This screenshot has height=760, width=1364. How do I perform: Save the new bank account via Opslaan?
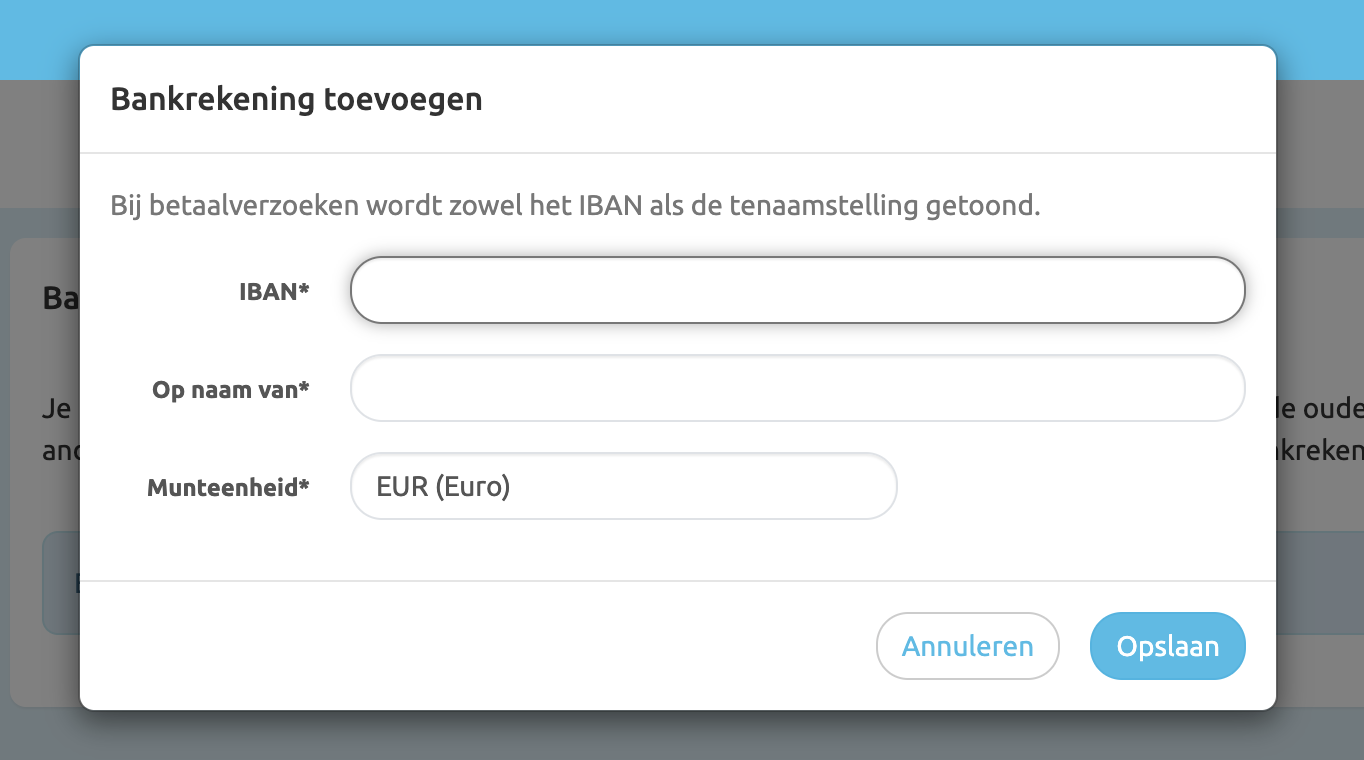click(x=1167, y=646)
